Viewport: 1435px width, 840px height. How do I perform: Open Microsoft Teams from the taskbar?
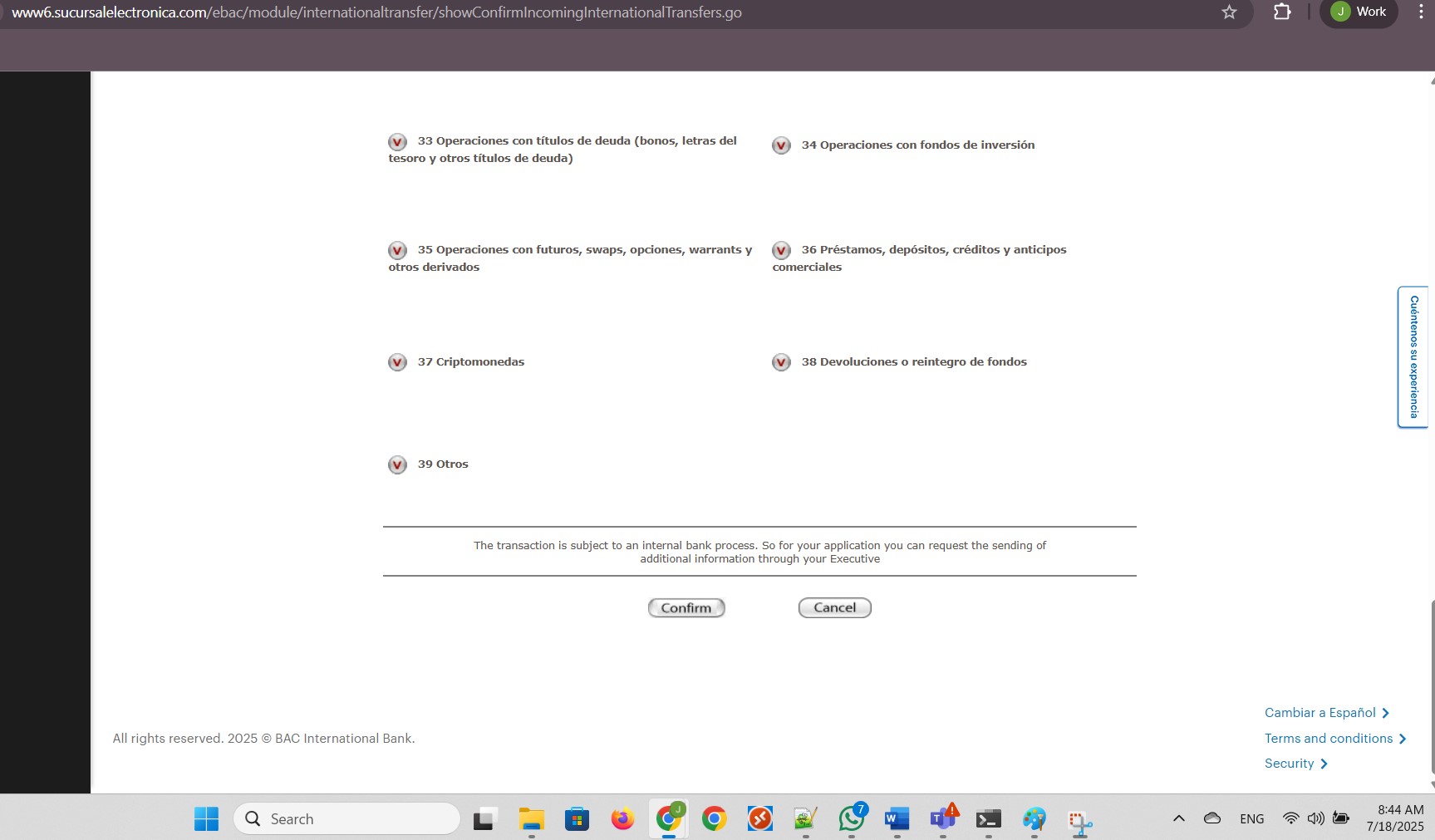(943, 819)
